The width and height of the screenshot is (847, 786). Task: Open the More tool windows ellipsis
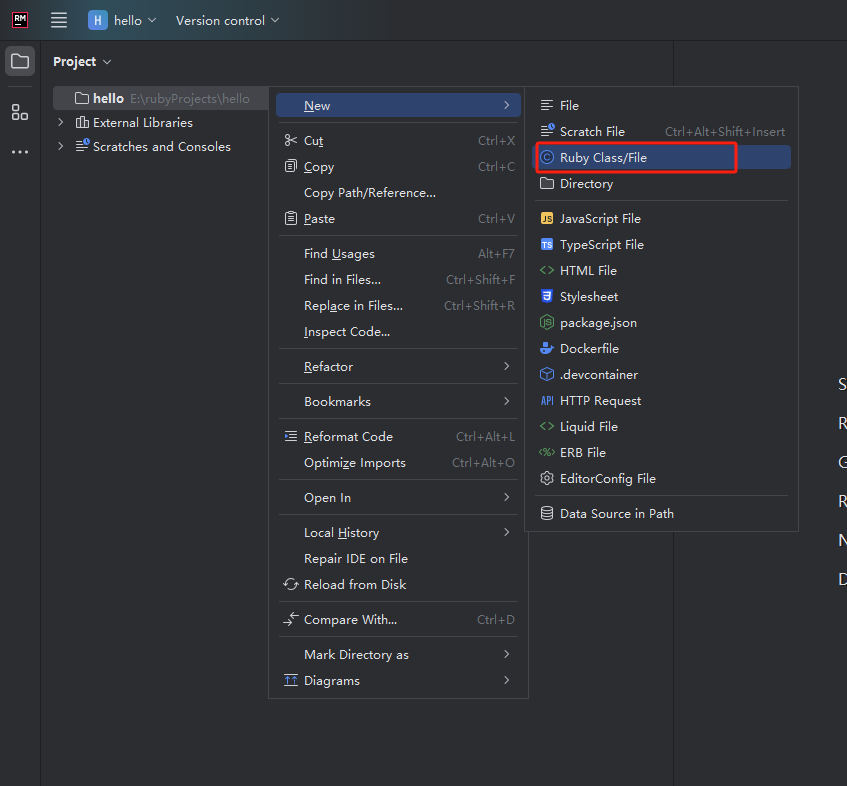[x=20, y=152]
